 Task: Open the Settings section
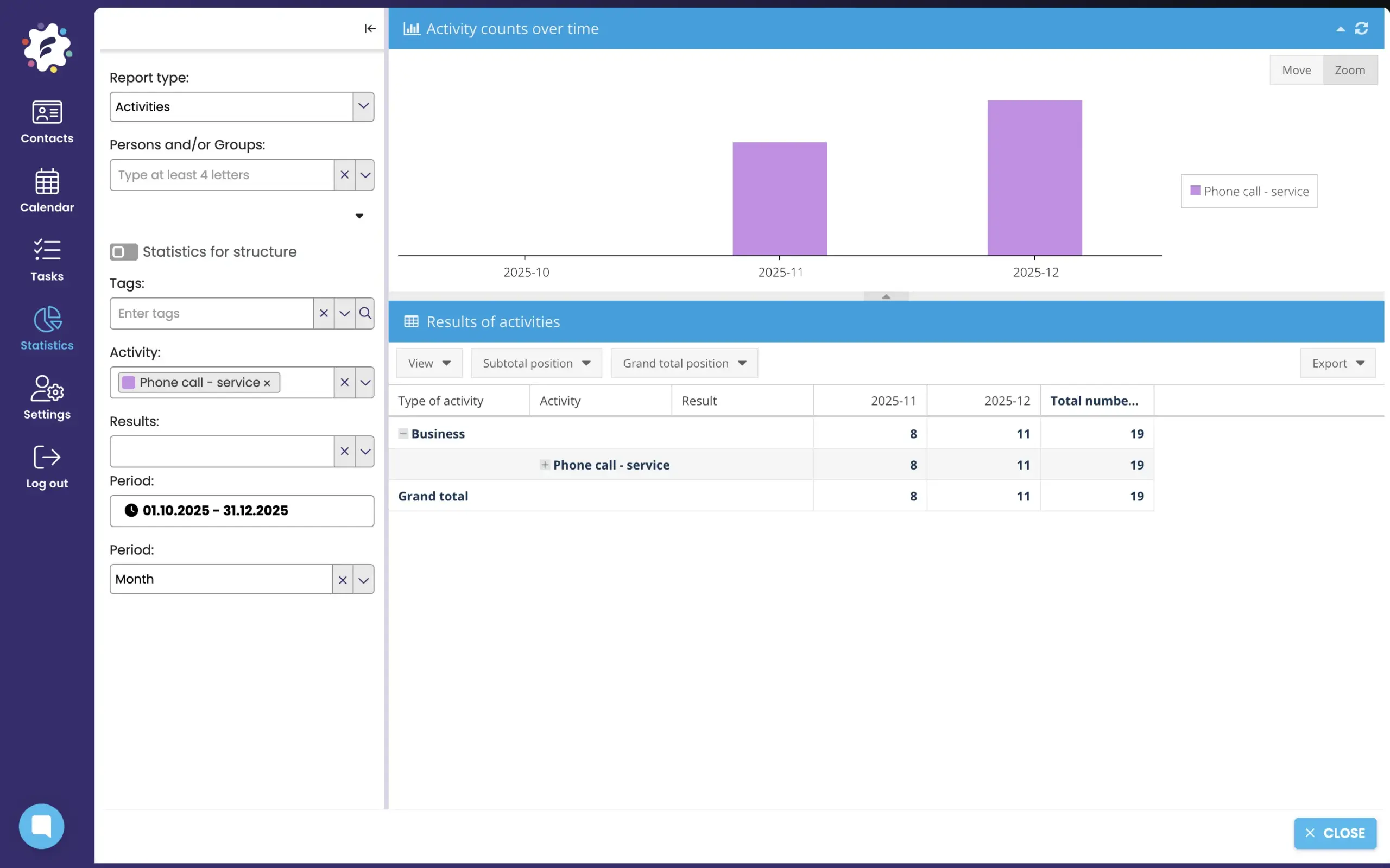coord(47,398)
